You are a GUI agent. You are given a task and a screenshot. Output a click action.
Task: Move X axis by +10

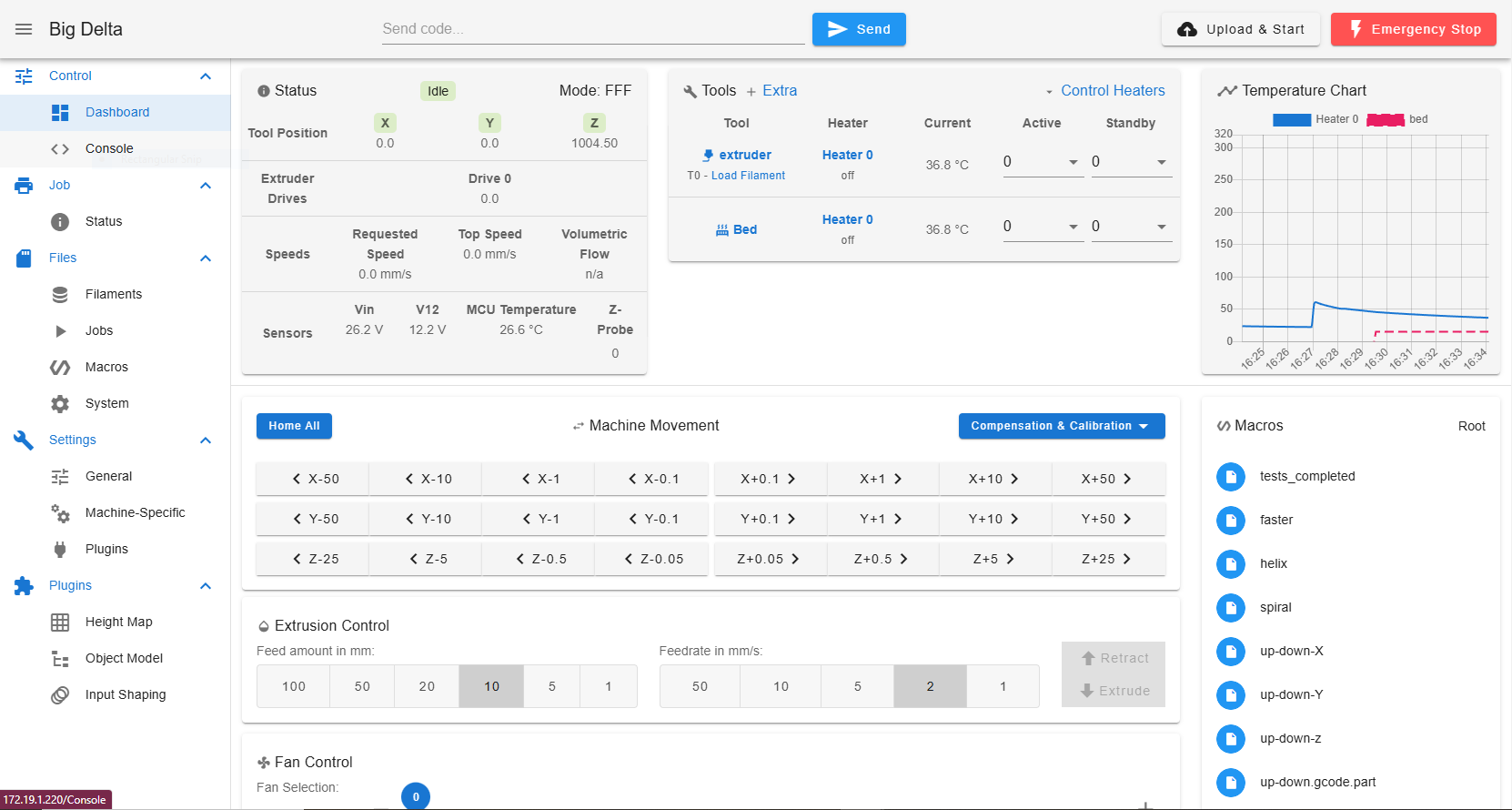[995, 479]
